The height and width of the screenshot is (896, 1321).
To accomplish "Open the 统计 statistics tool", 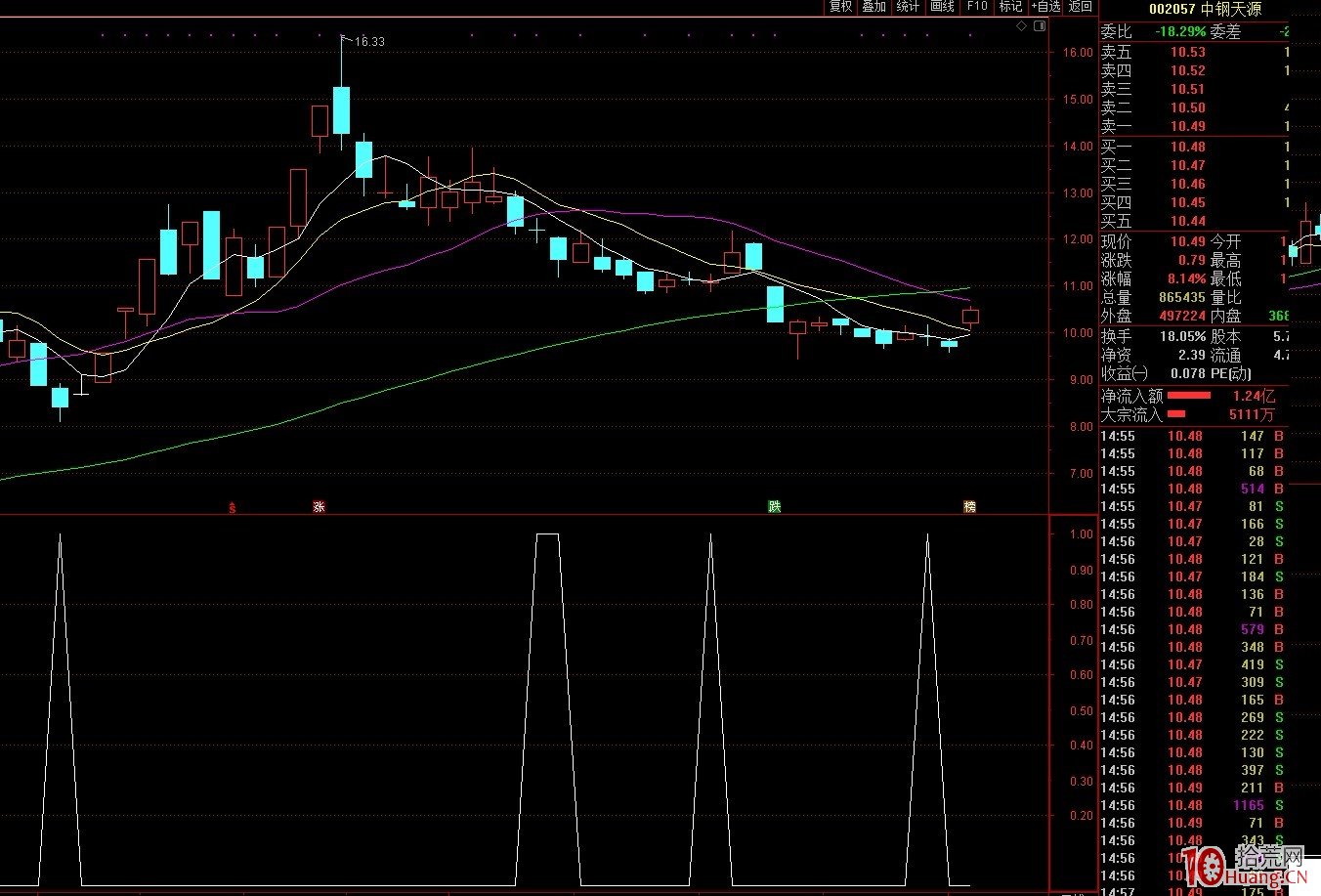I will [x=908, y=7].
